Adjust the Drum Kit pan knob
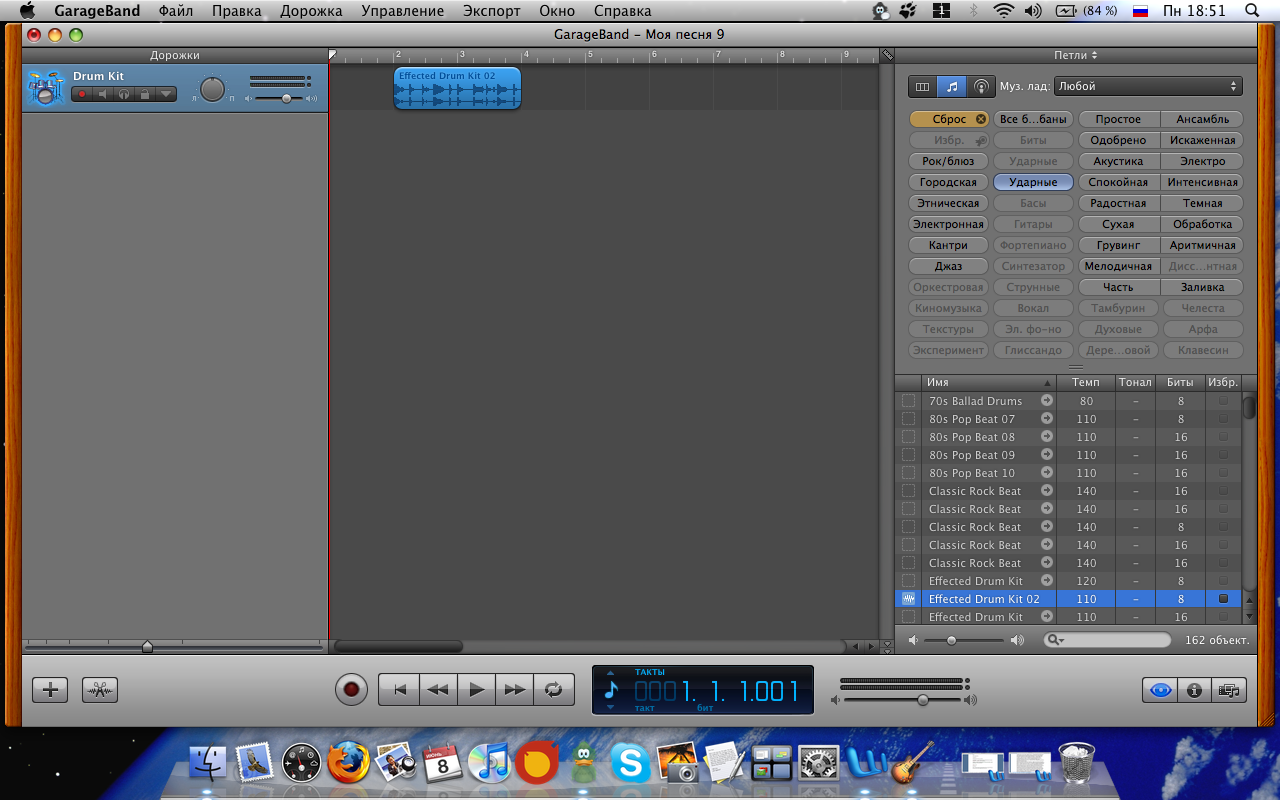This screenshot has height=800, width=1280. point(213,89)
